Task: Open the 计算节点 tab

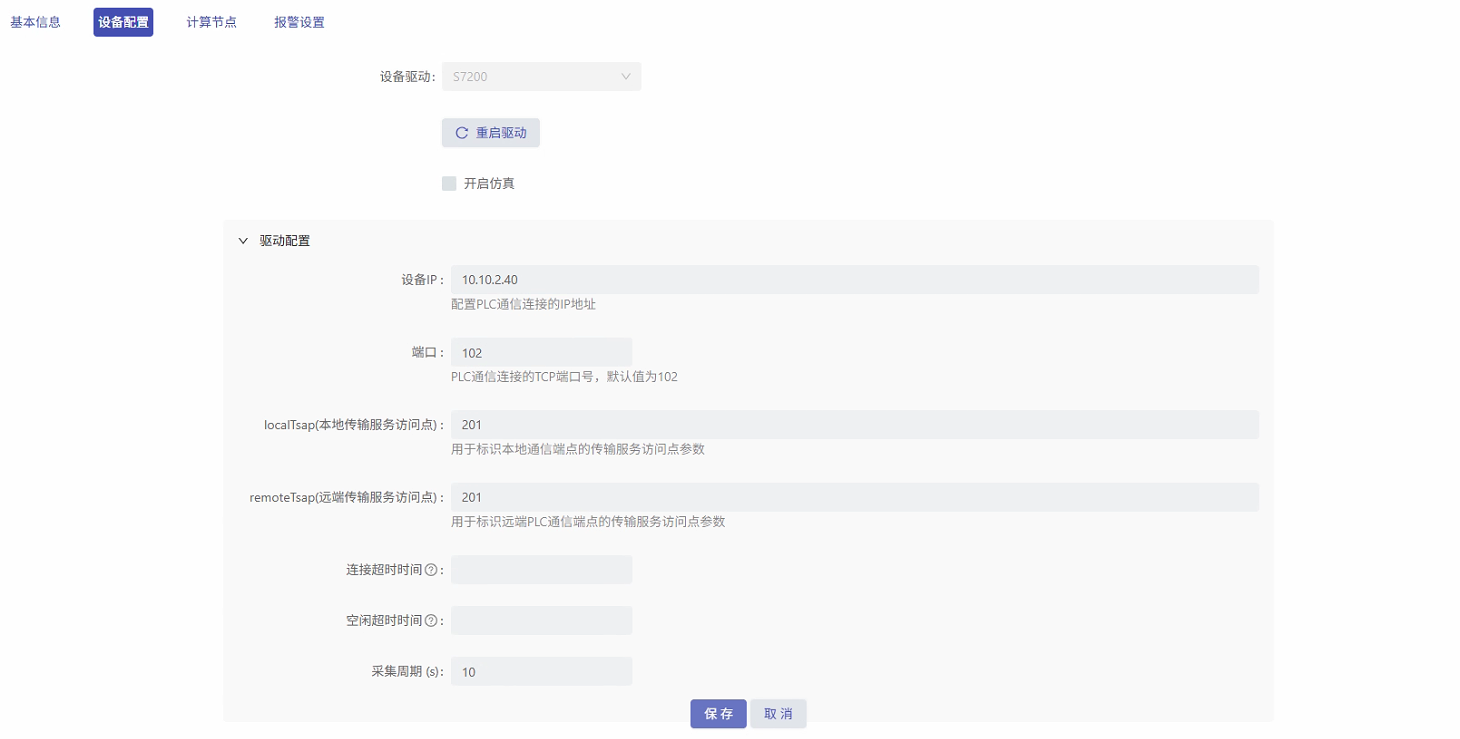Action: click(211, 21)
